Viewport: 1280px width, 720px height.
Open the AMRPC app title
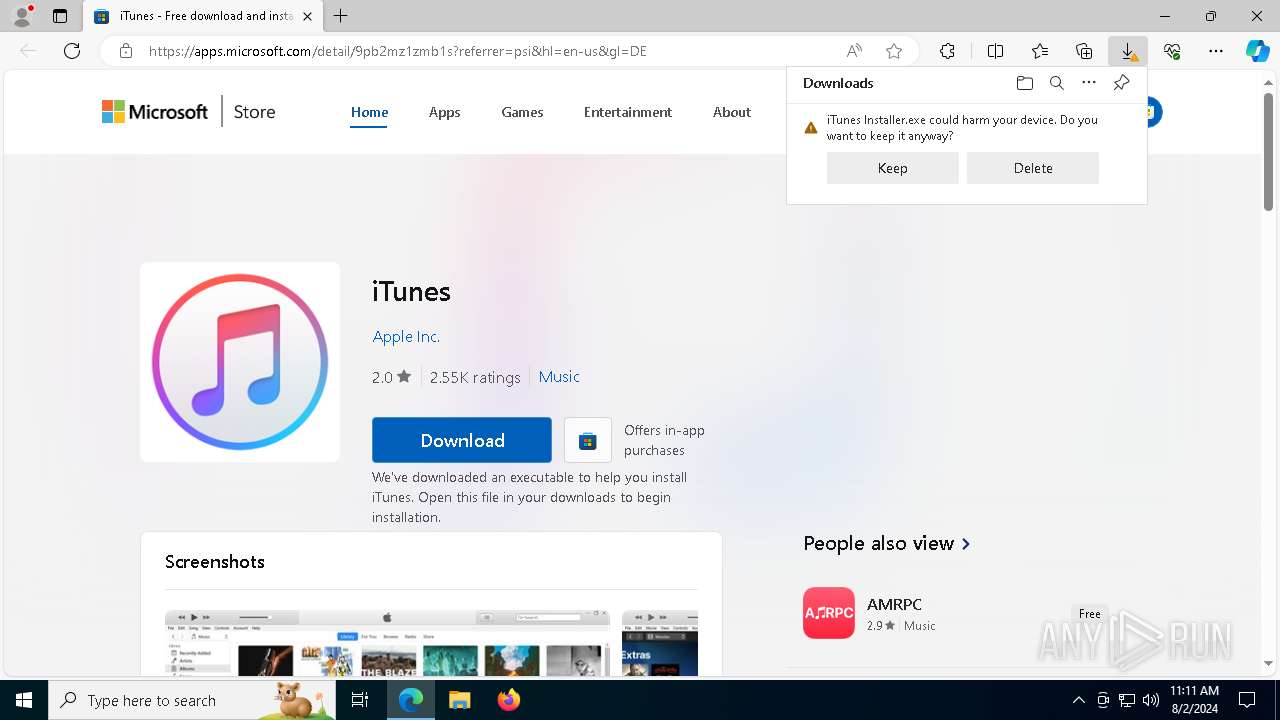coord(894,604)
